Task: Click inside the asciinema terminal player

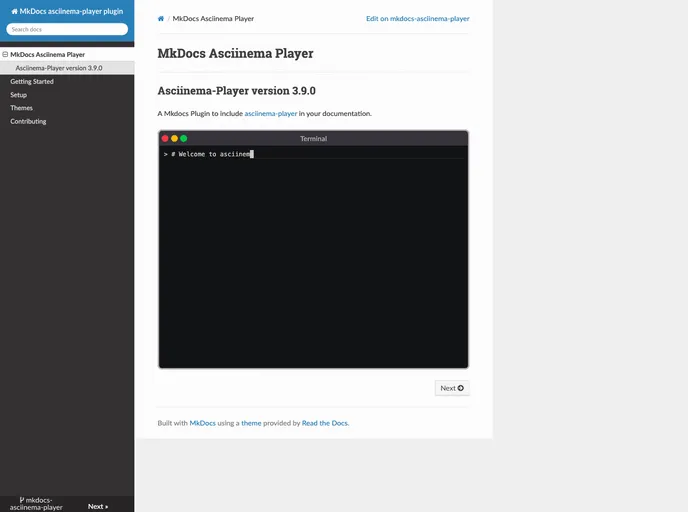Action: click(313, 257)
